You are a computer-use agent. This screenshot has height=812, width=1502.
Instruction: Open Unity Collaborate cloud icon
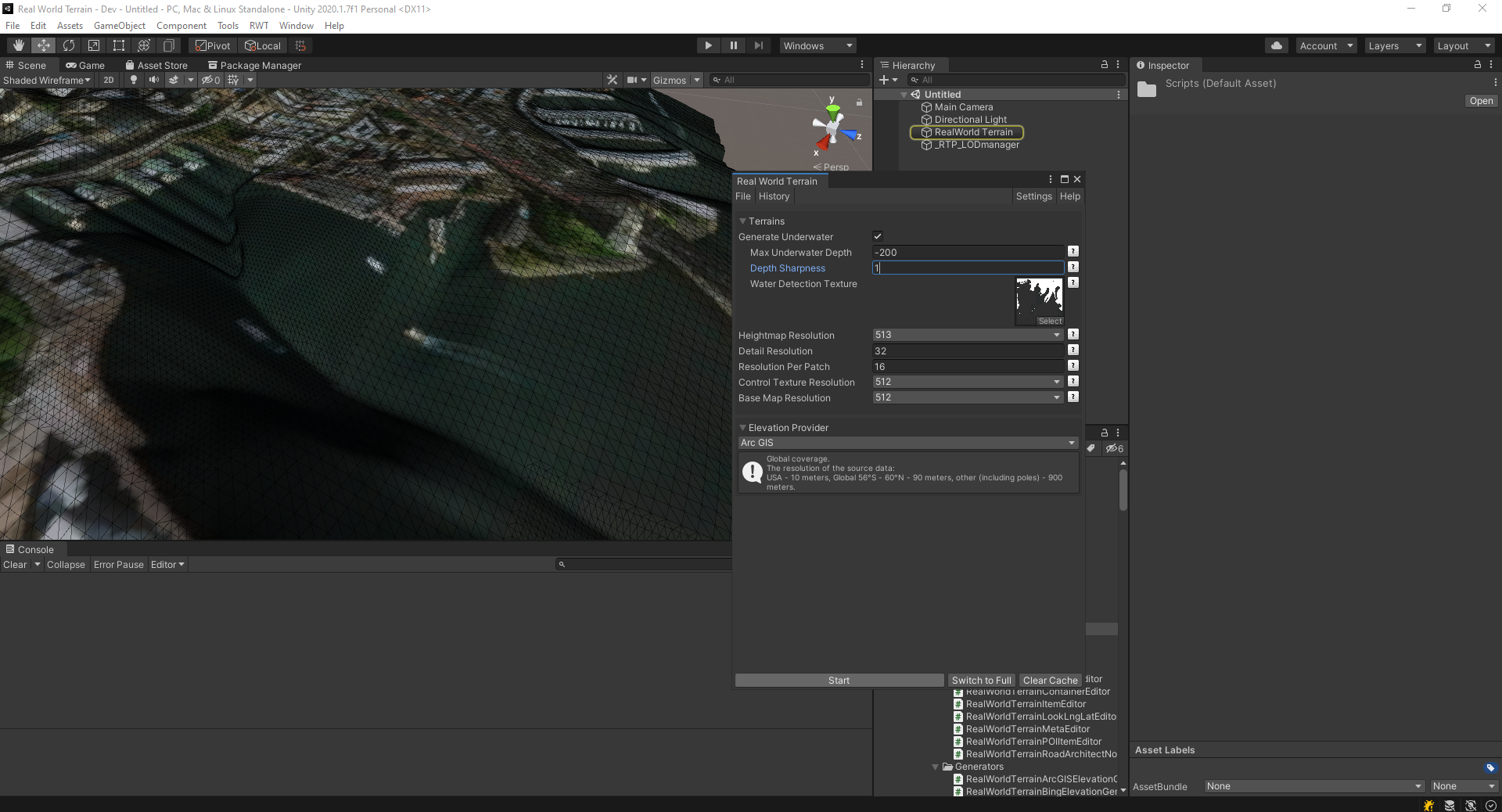click(1277, 45)
